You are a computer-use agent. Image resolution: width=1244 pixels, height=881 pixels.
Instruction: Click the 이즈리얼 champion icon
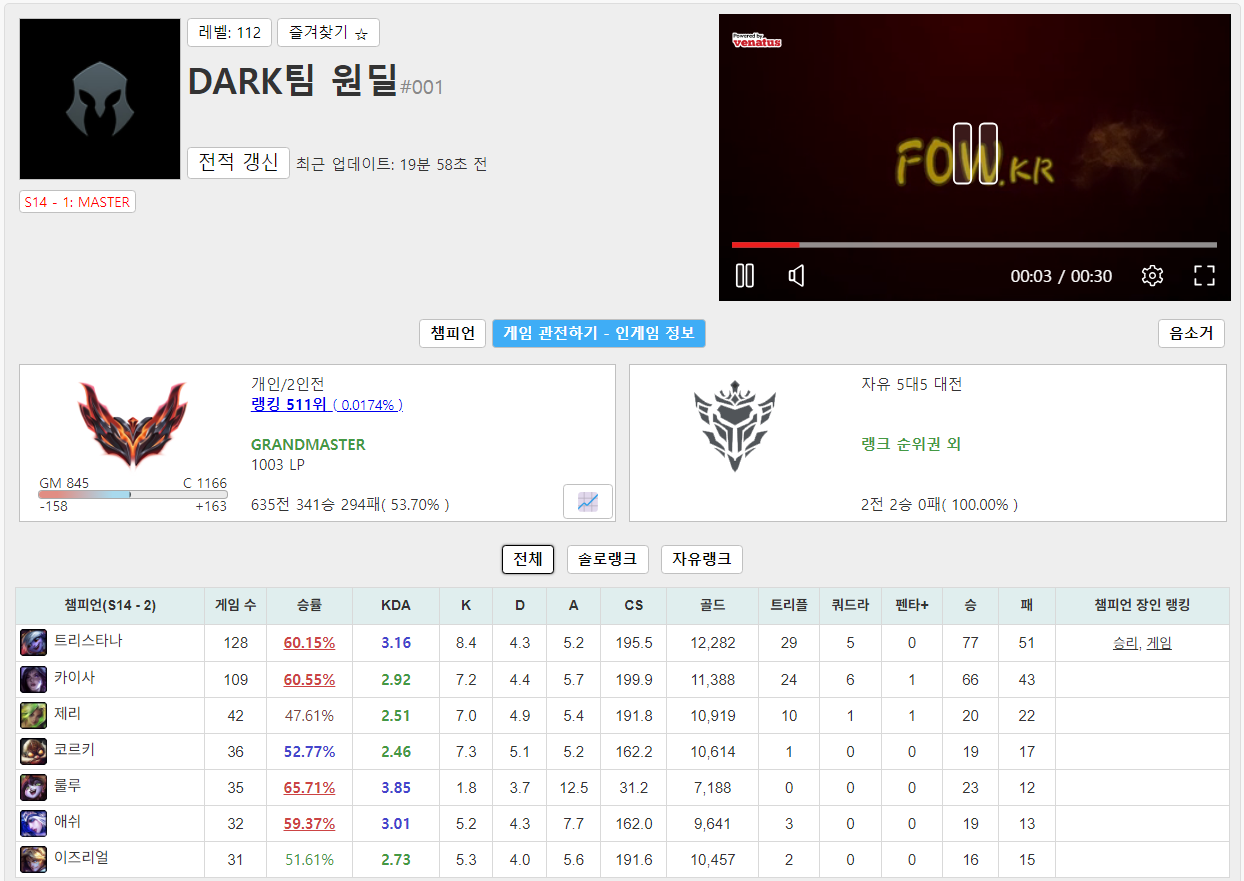[x=33, y=859]
